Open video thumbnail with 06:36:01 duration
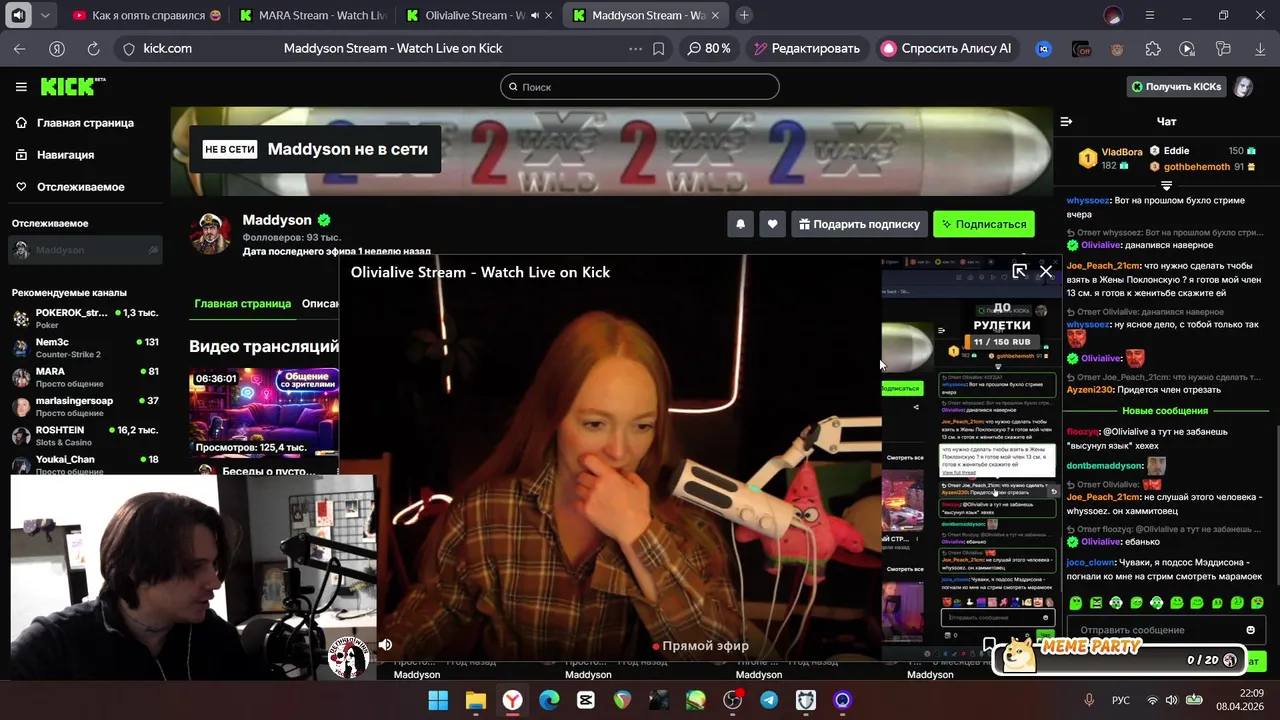Viewport: 1280px width, 720px height. coord(264,412)
